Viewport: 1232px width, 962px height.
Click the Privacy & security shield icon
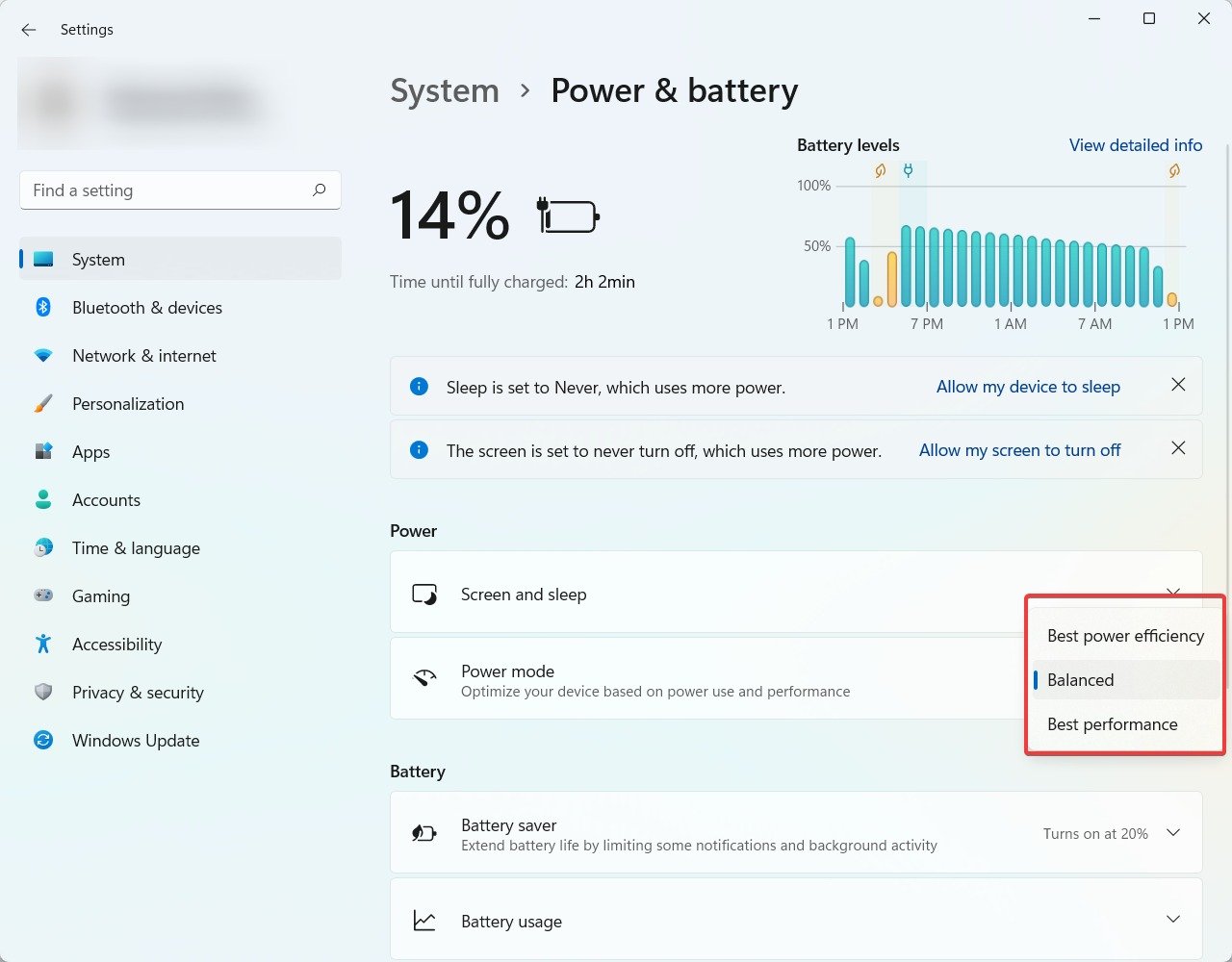[43, 692]
